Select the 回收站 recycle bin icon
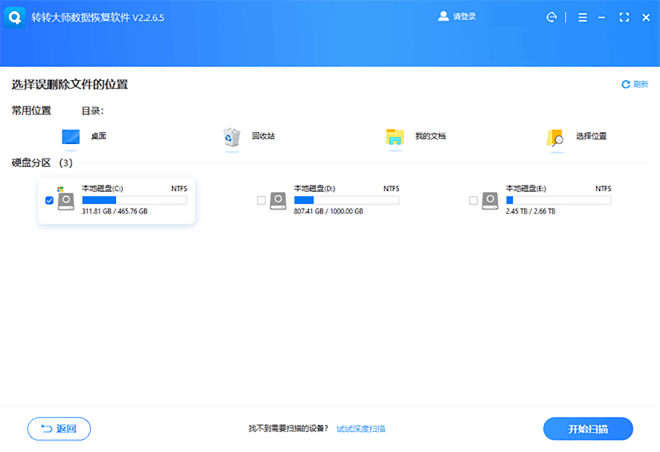The width and height of the screenshot is (660, 452). 232,137
